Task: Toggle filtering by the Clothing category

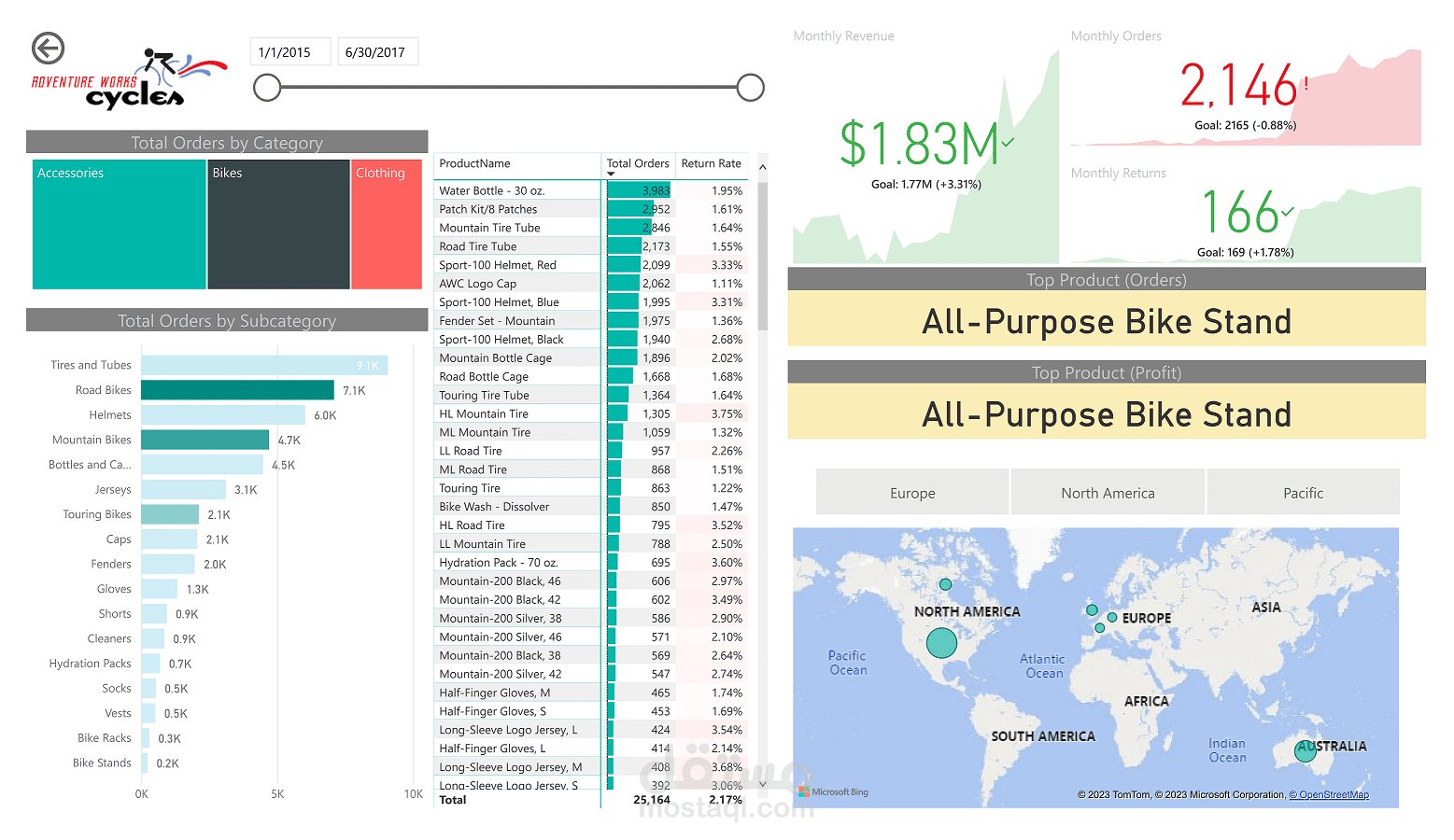Action: click(x=386, y=224)
